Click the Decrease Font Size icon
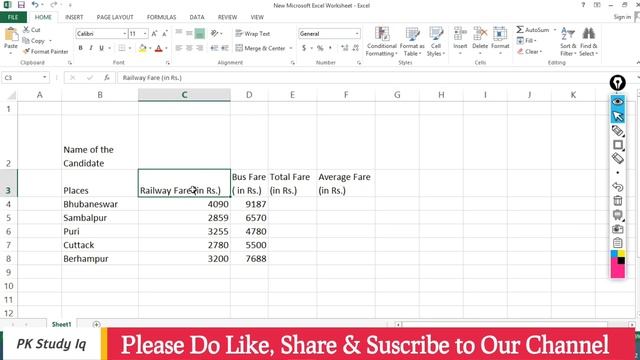This screenshot has height=360, width=640. pyautogui.click(x=164, y=33)
